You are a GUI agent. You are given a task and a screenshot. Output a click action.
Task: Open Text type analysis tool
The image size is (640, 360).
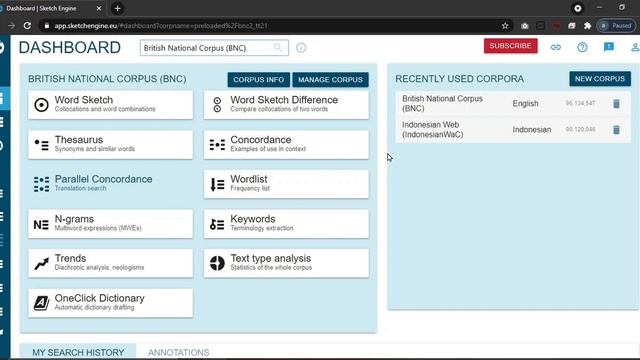[x=286, y=263]
